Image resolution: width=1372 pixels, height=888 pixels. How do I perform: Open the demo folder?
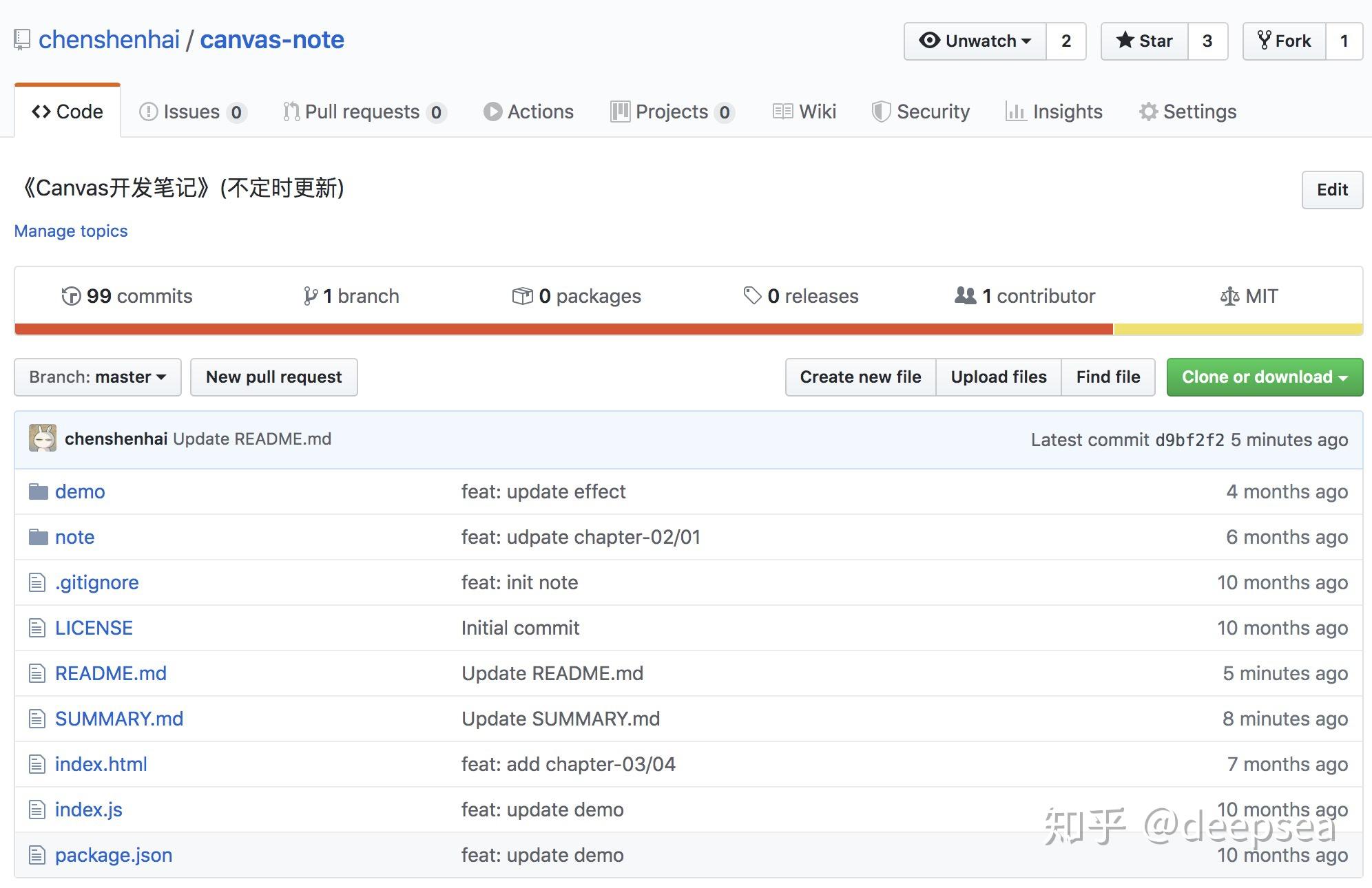pyautogui.click(x=80, y=491)
